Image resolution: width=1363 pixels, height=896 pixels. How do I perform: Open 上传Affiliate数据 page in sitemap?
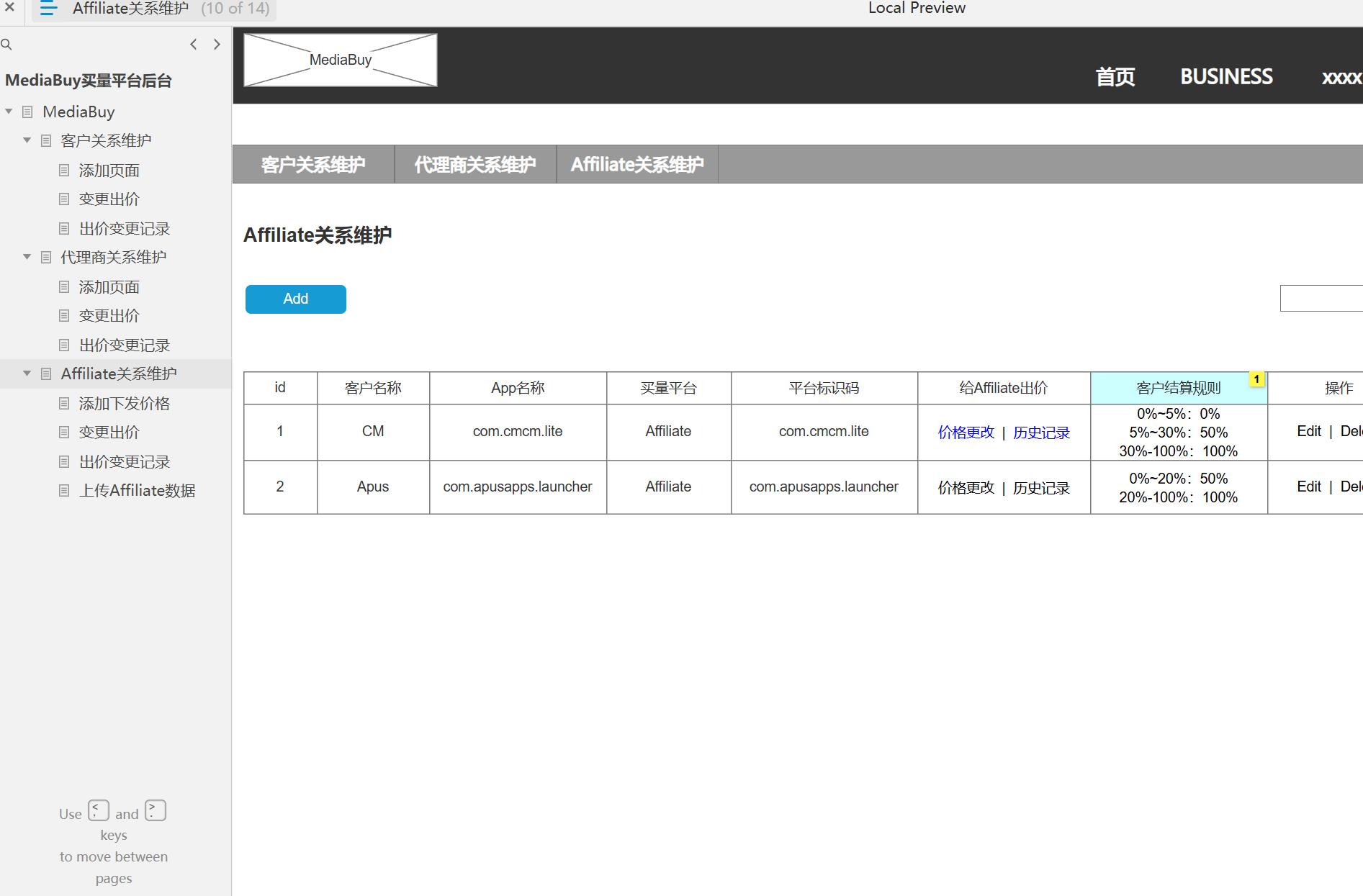pyautogui.click(x=137, y=491)
